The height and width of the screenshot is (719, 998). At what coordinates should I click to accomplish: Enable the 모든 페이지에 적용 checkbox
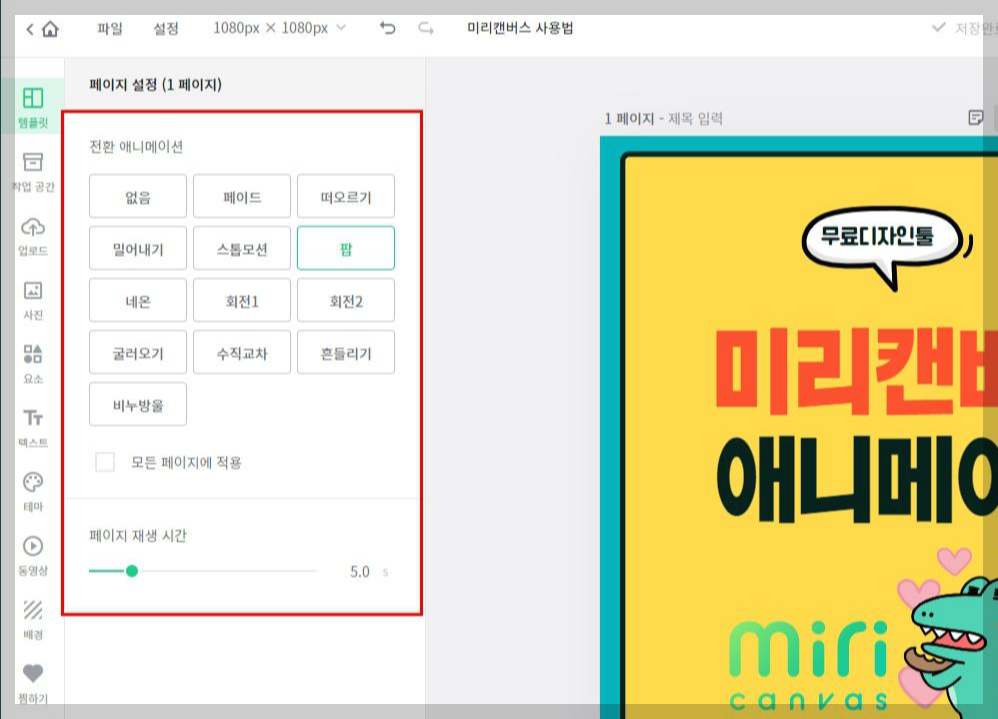point(105,463)
